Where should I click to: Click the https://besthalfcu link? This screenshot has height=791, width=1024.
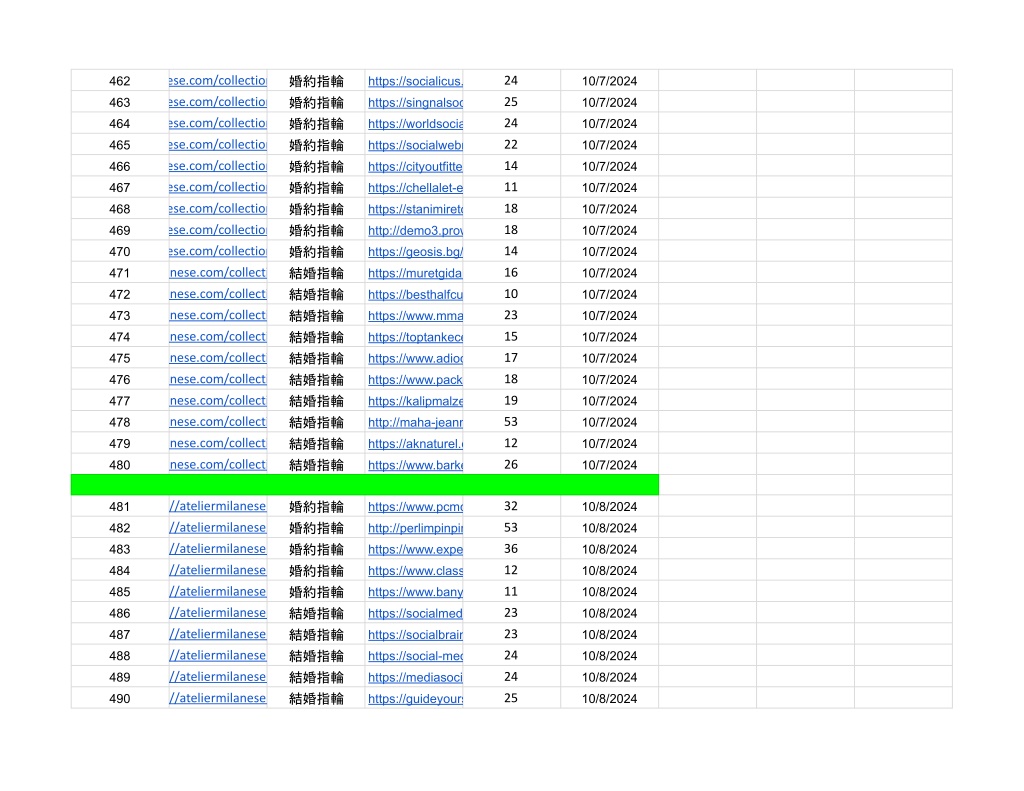tap(415, 295)
